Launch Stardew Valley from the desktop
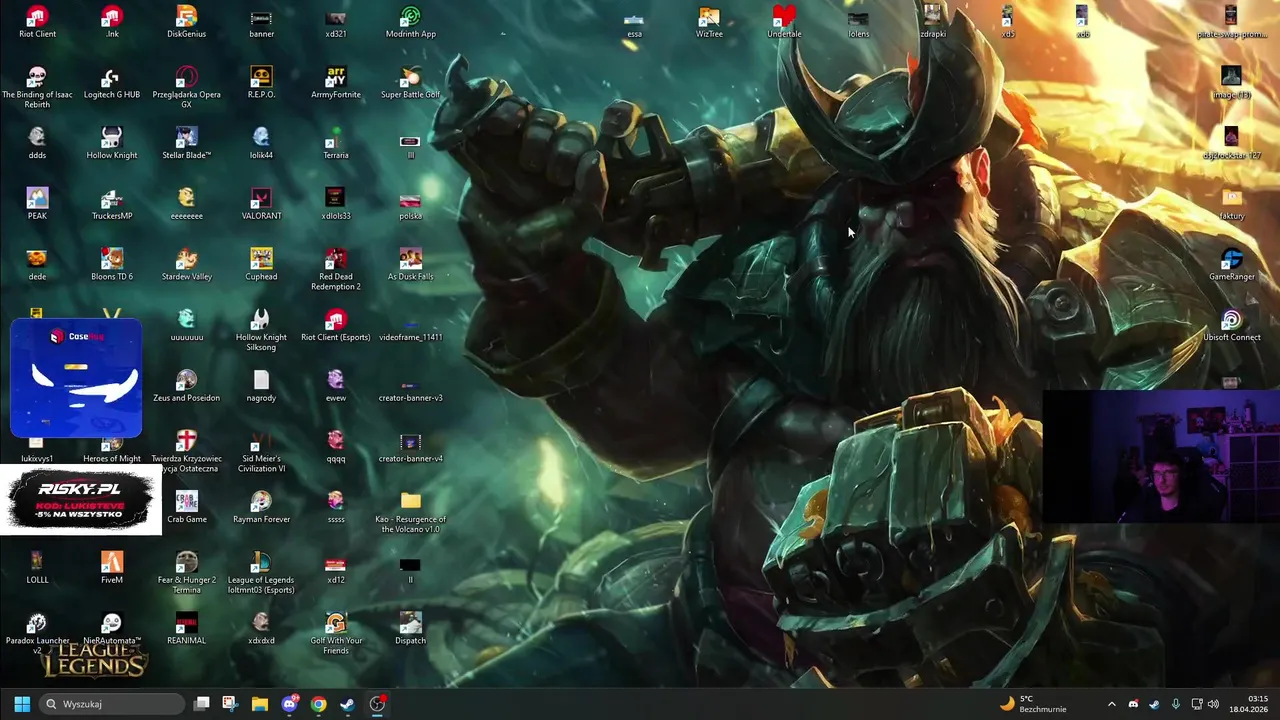 [186, 265]
